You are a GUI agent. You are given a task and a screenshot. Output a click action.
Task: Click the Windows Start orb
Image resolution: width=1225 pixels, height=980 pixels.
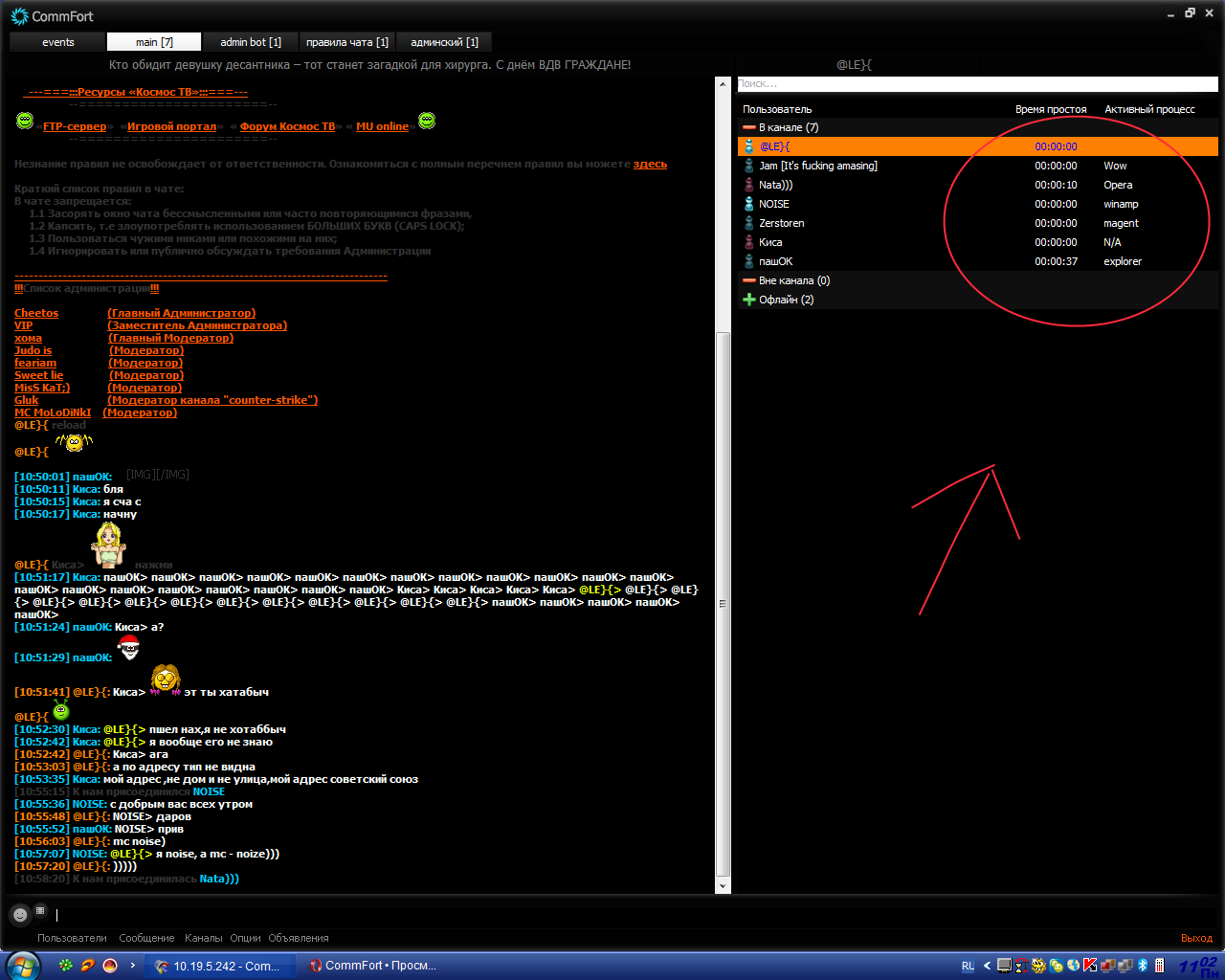click(22, 965)
